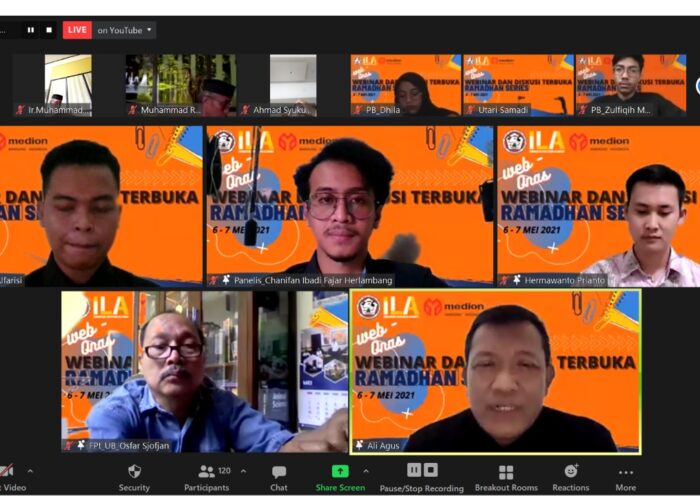This screenshot has width=700, height=496.
Task: Open the 'on YouTube' live stream dropdown
Action: click(125, 30)
